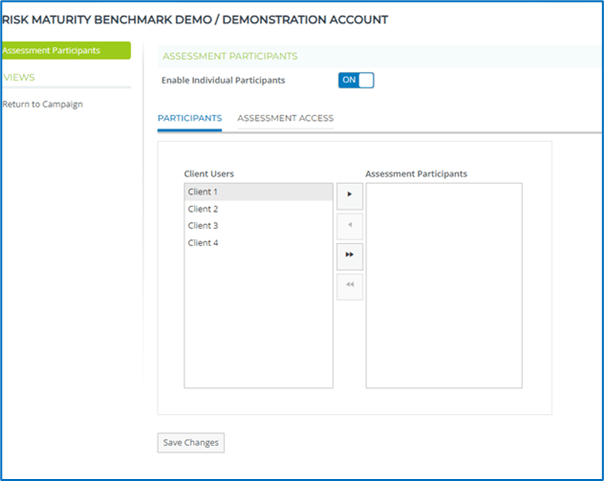Click the Assessment Participants list heading

click(x=416, y=174)
